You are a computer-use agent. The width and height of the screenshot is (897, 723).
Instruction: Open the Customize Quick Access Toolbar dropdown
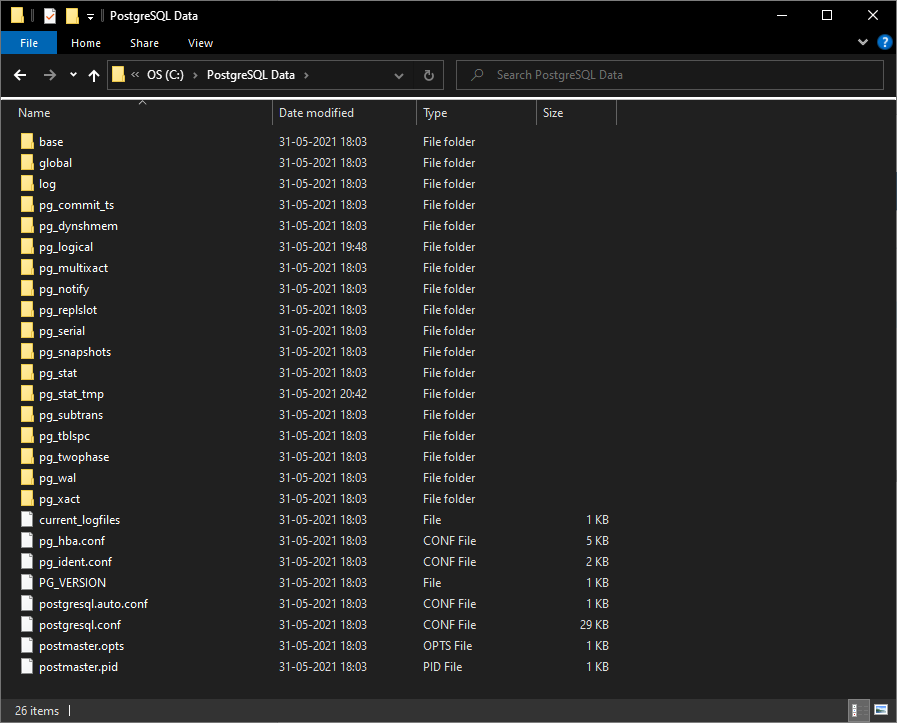[90, 16]
